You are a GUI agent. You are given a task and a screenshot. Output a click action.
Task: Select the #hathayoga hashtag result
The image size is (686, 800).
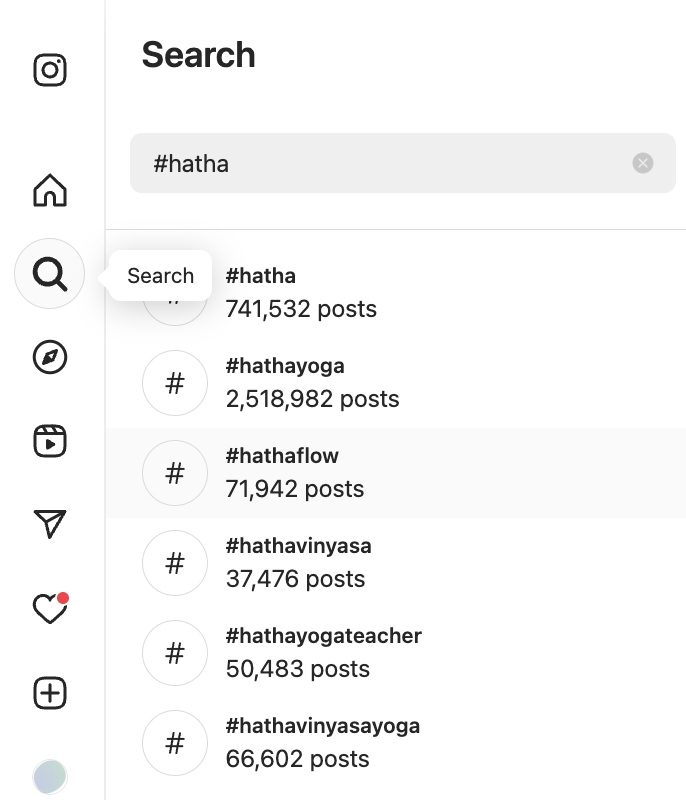click(396, 383)
